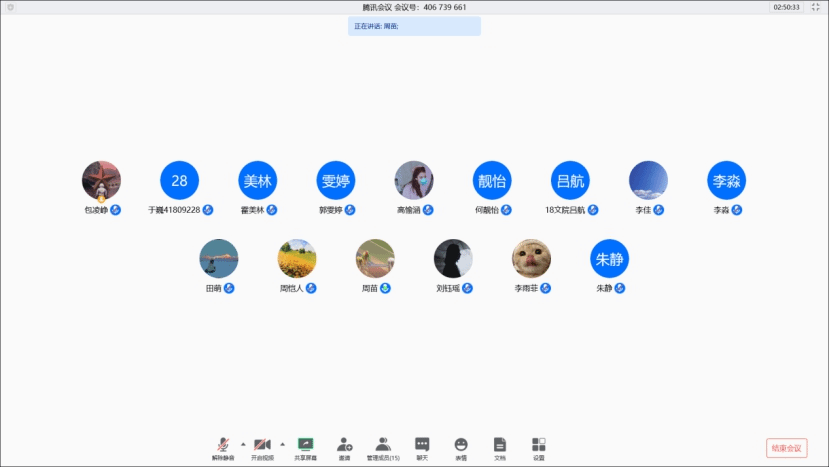Select participant 朱静's blue avatar
Image resolution: width=830 pixels, height=467 pixels.
click(609, 259)
